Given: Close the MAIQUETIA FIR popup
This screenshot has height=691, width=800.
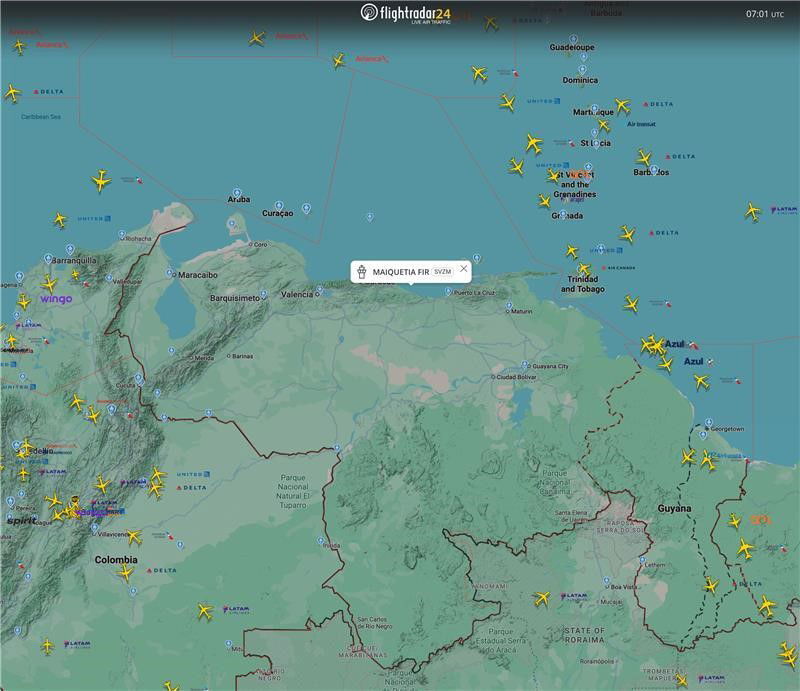Looking at the screenshot, I should click(x=464, y=270).
